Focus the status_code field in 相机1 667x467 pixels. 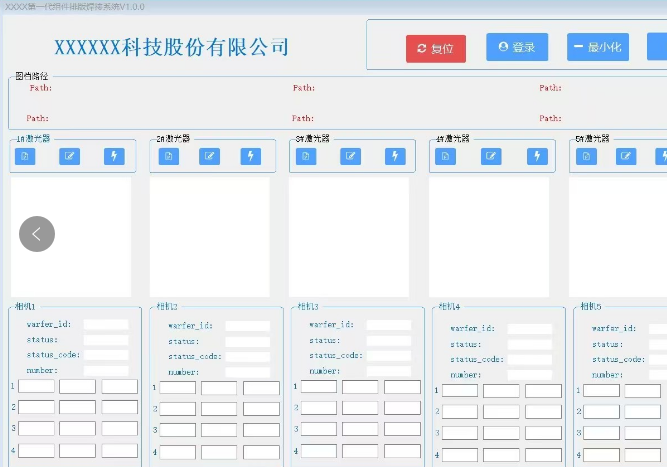106,355
